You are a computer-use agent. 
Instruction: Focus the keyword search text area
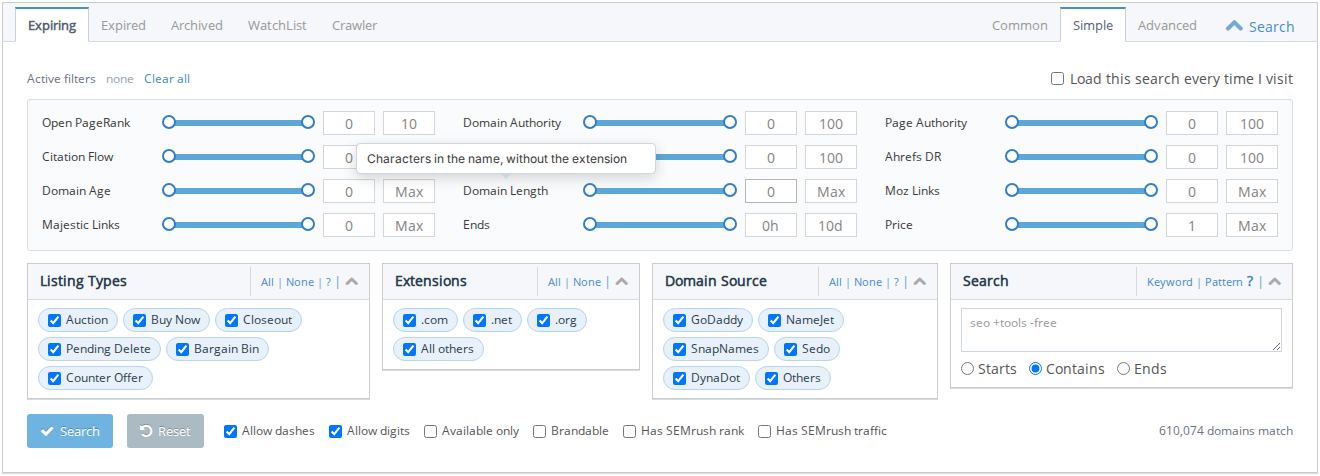click(1121, 330)
